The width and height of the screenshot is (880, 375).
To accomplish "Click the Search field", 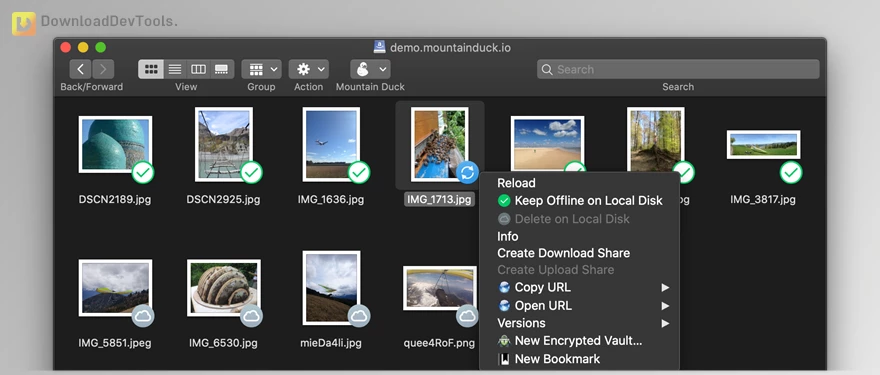I will (678, 69).
